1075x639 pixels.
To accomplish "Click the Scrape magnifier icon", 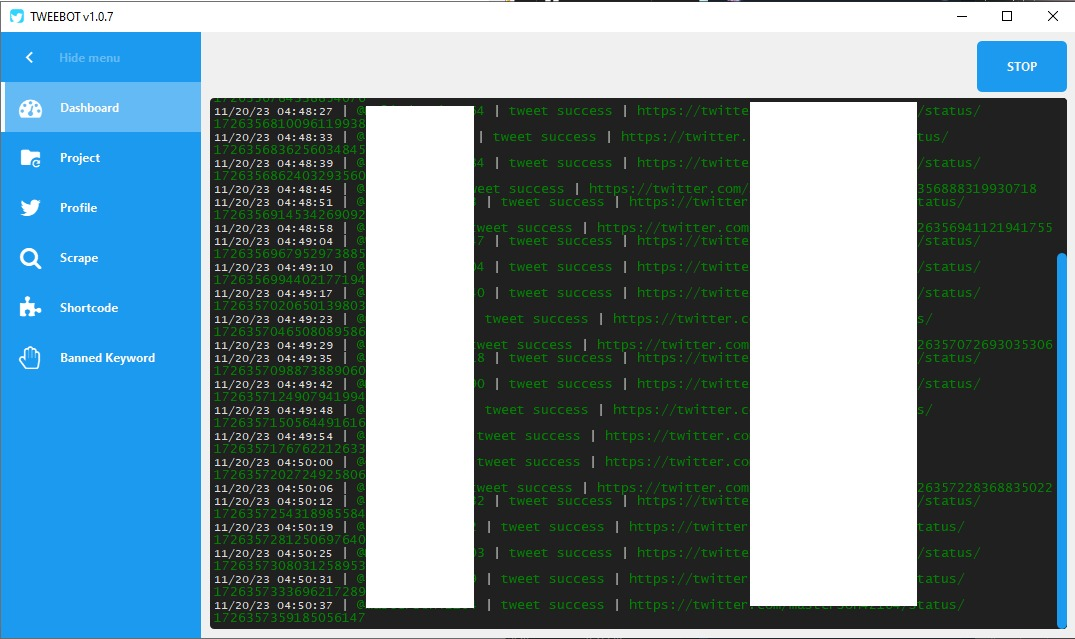I will coord(30,258).
